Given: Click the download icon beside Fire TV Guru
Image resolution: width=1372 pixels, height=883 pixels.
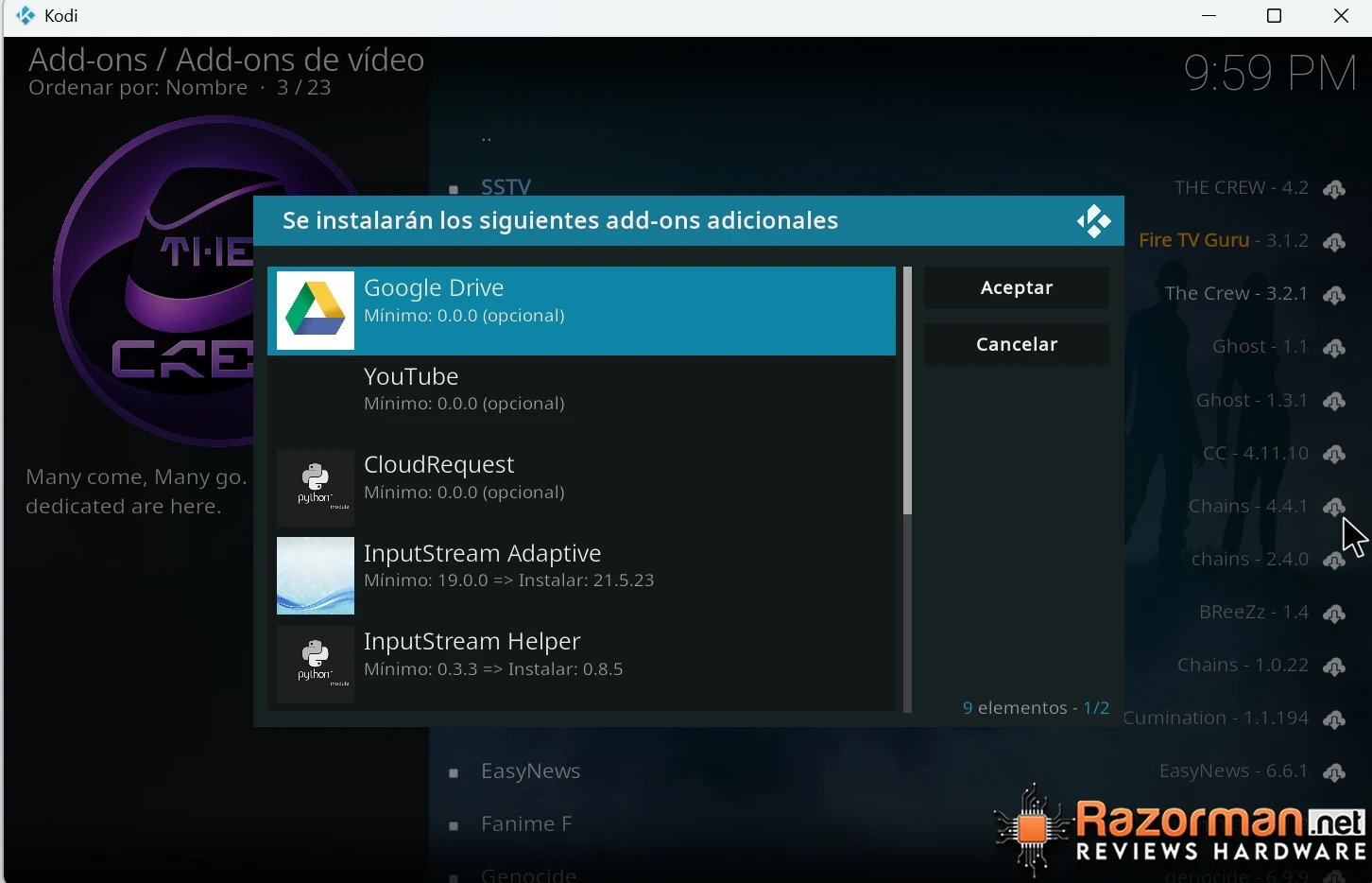Looking at the screenshot, I should 1334,242.
